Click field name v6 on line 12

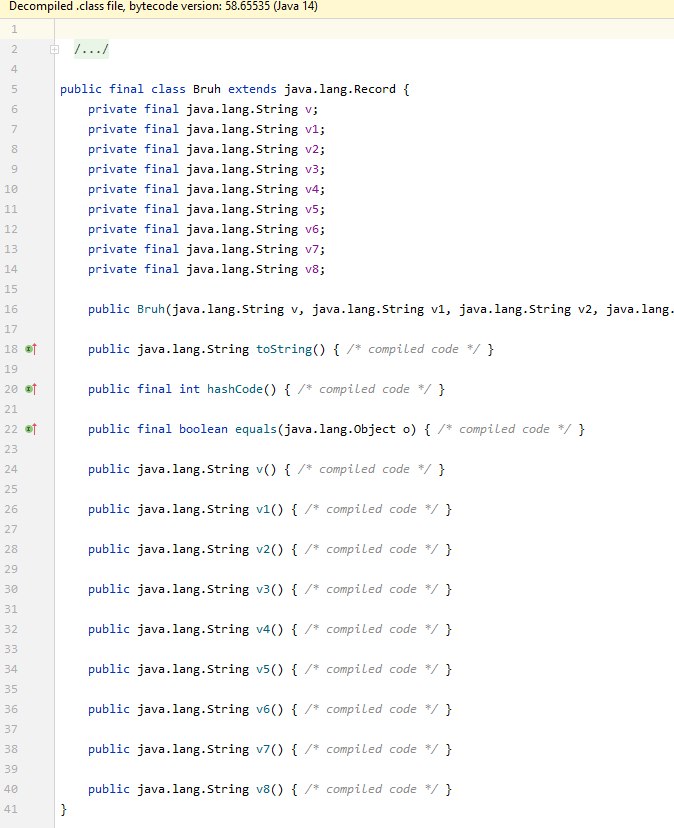coord(312,230)
